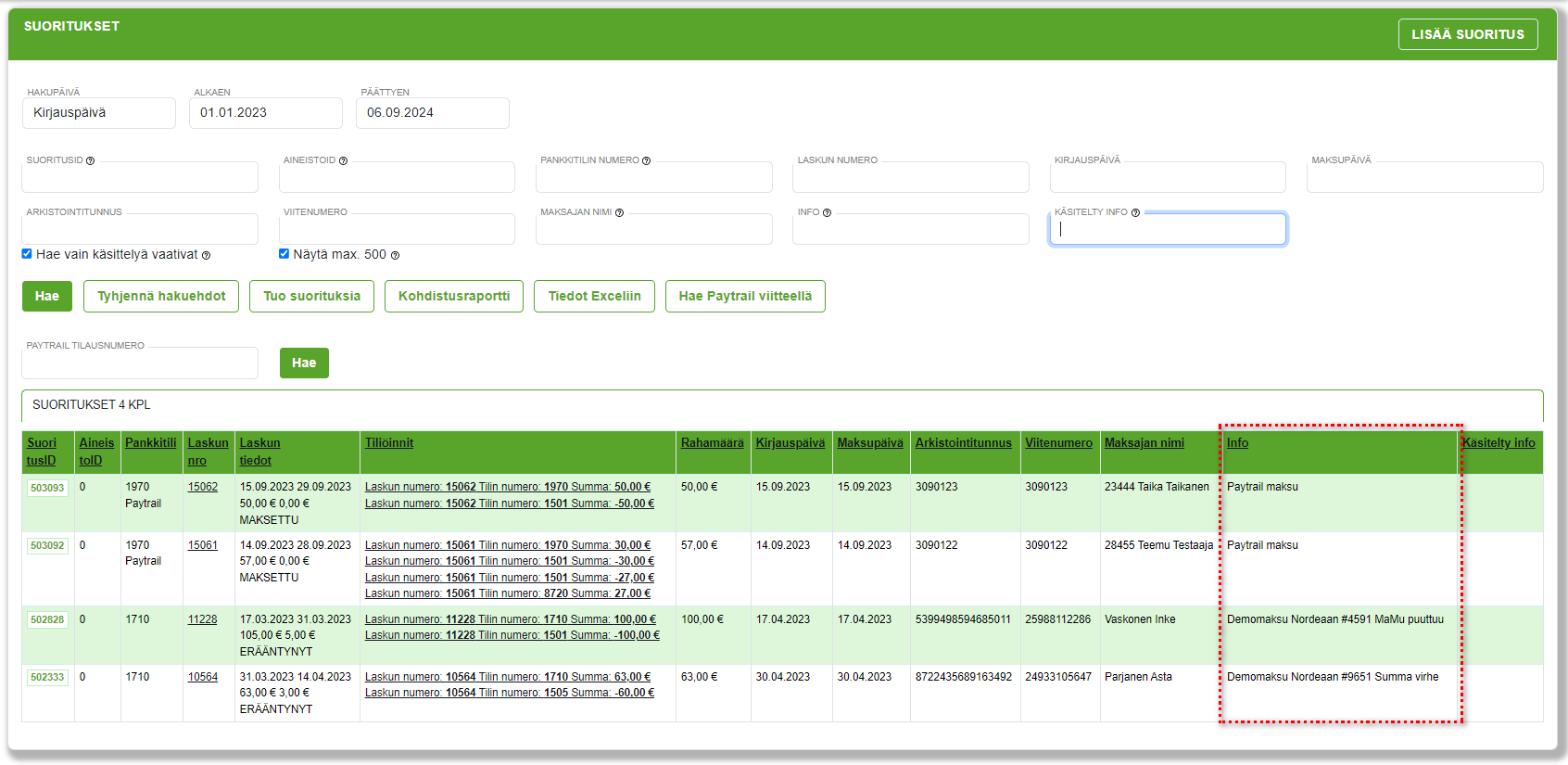Open invoice number 10564 link

pyautogui.click(x=203, y=677)
